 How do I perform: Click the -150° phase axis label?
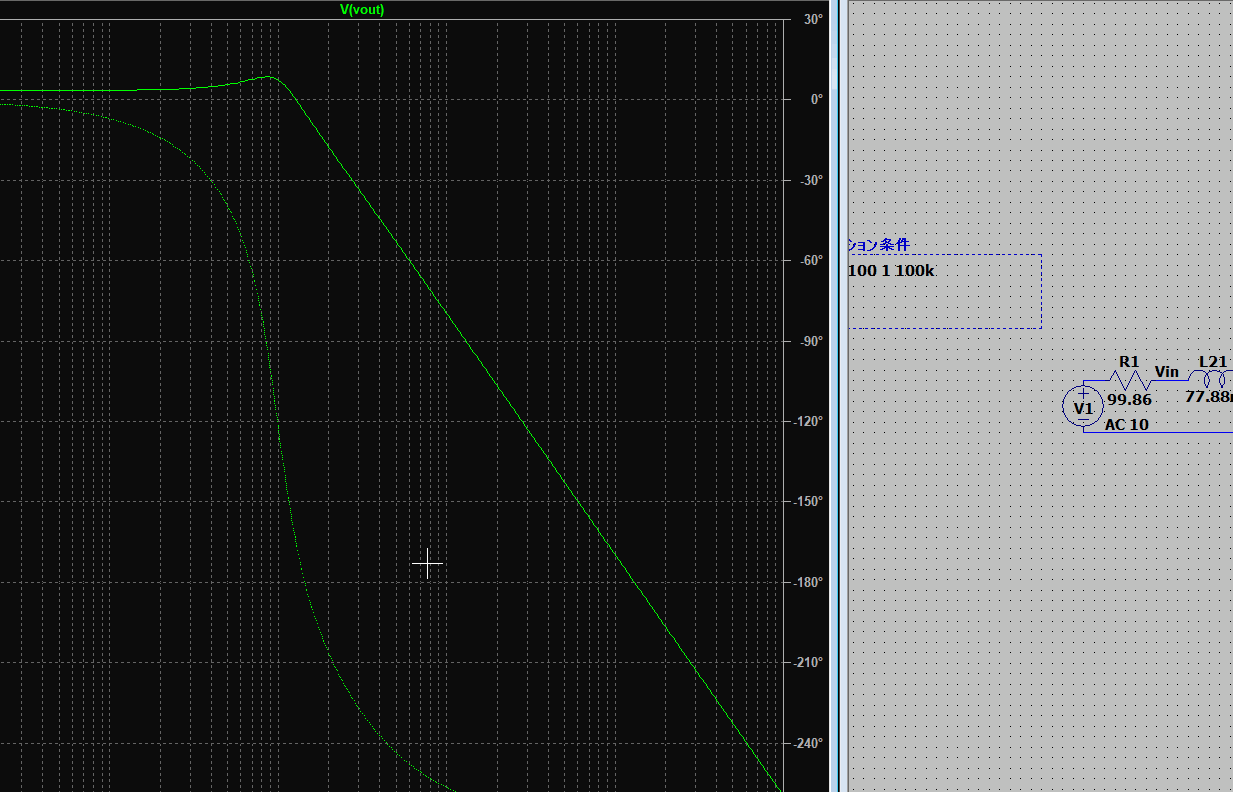(x=808, y=501)
